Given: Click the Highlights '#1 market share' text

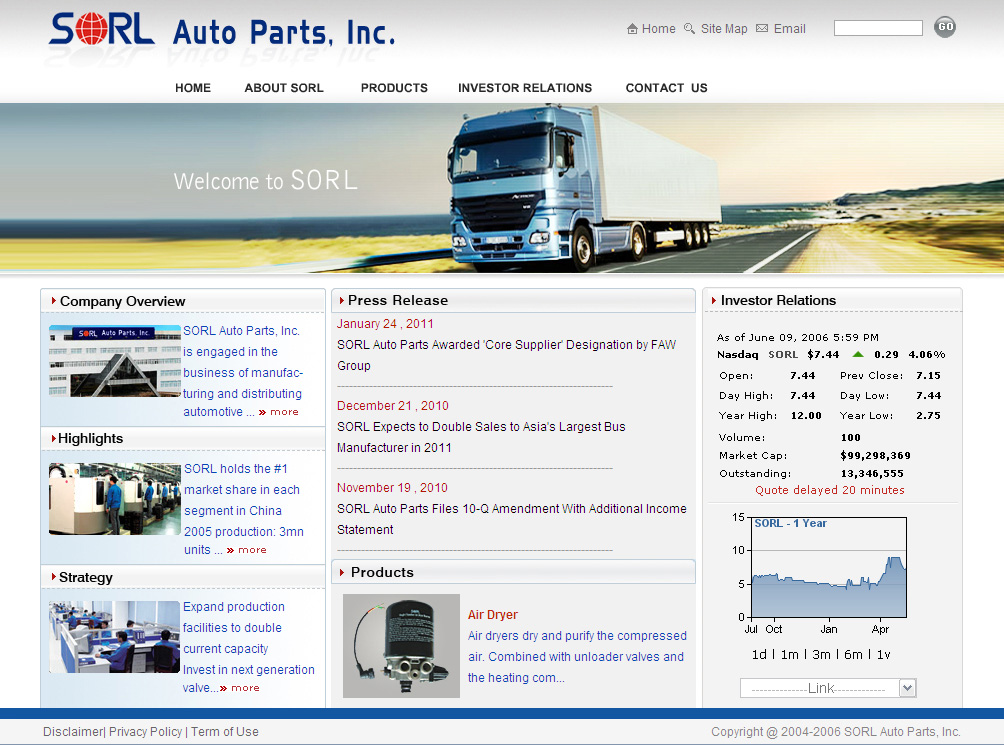Looking at the screenshot, I should pos(244,509).
